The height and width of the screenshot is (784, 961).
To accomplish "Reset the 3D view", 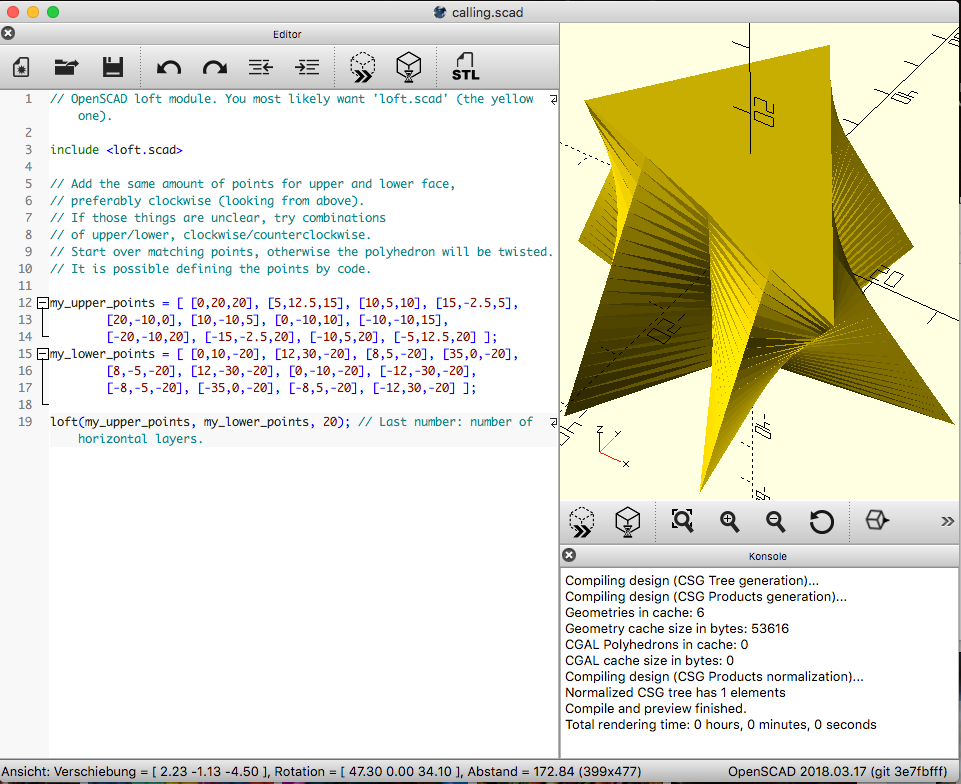I will (x=821, y=522).
